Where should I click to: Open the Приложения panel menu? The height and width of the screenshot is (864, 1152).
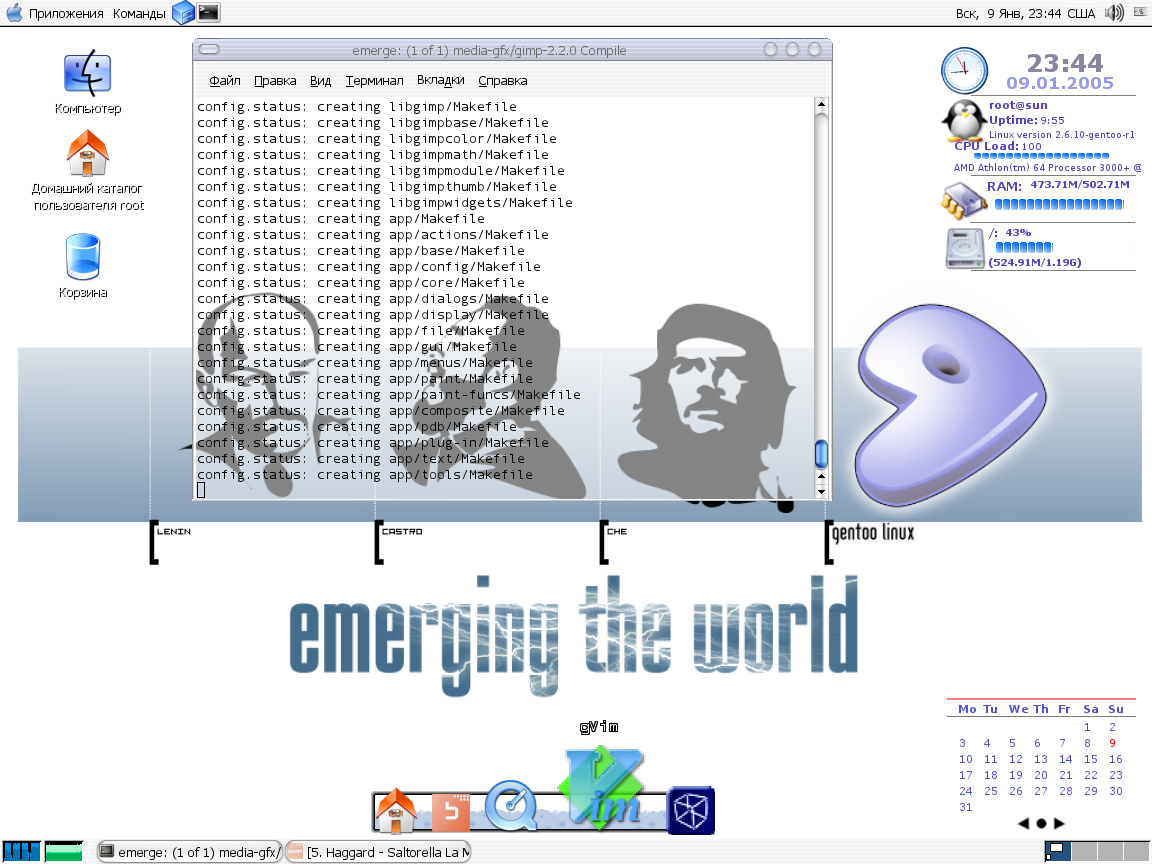[x=66, y=13]
